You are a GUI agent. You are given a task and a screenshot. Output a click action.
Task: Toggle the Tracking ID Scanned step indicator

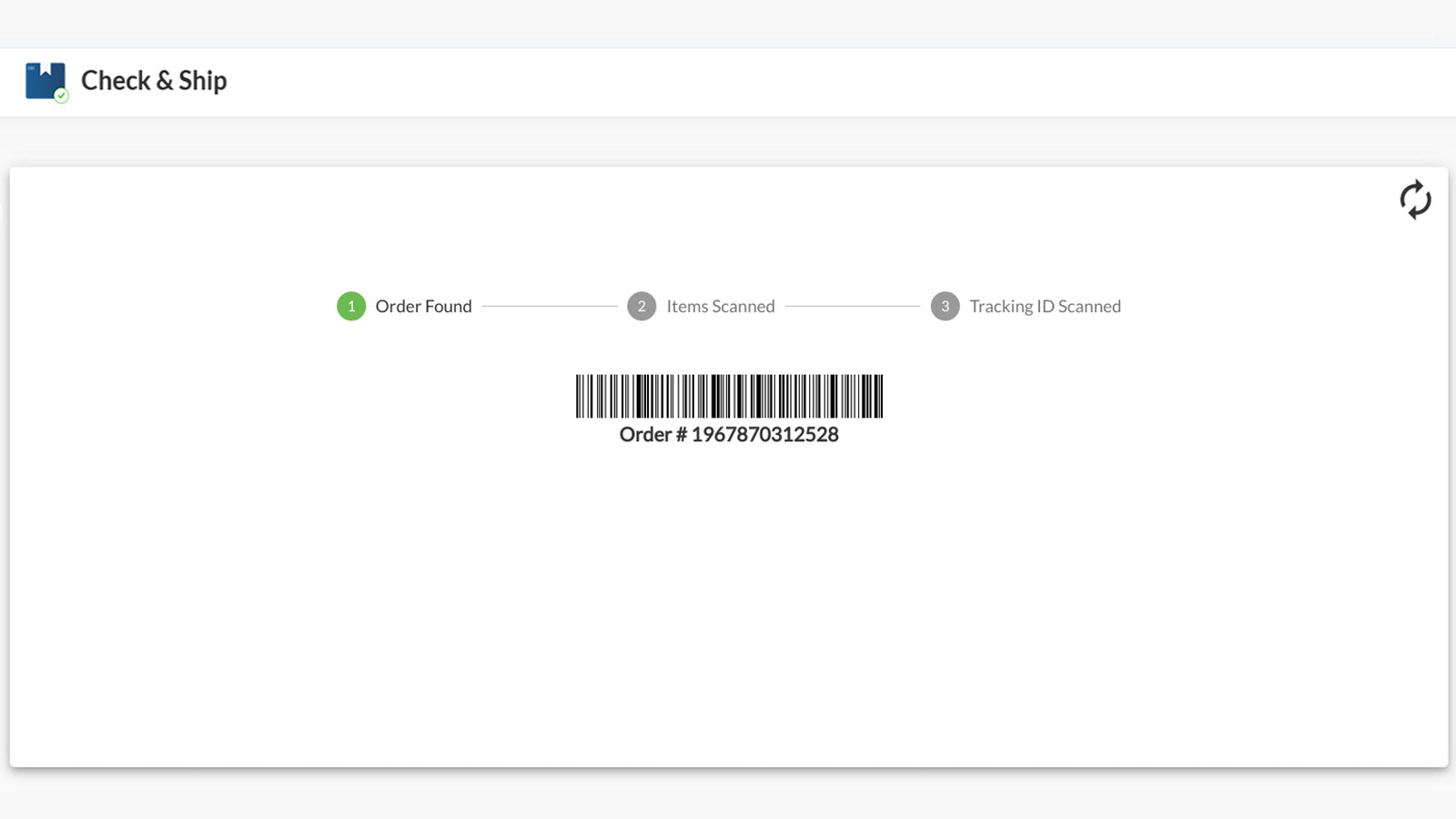[x=946, y=307]
